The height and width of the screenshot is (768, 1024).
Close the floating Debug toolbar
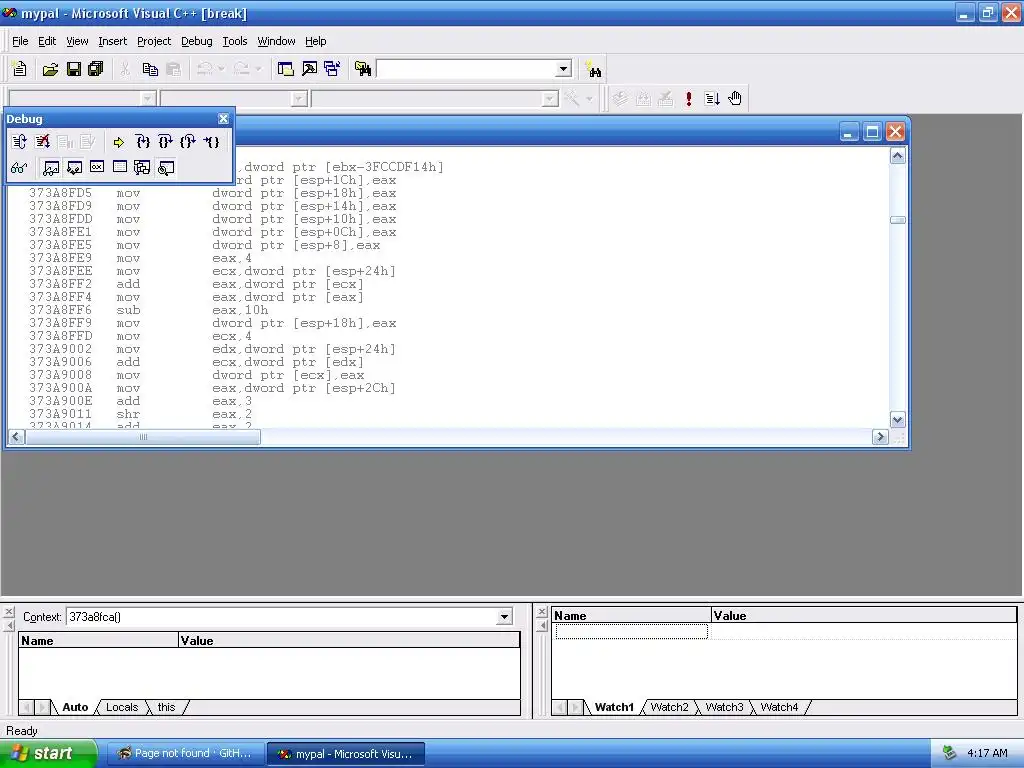click(223, 119)
